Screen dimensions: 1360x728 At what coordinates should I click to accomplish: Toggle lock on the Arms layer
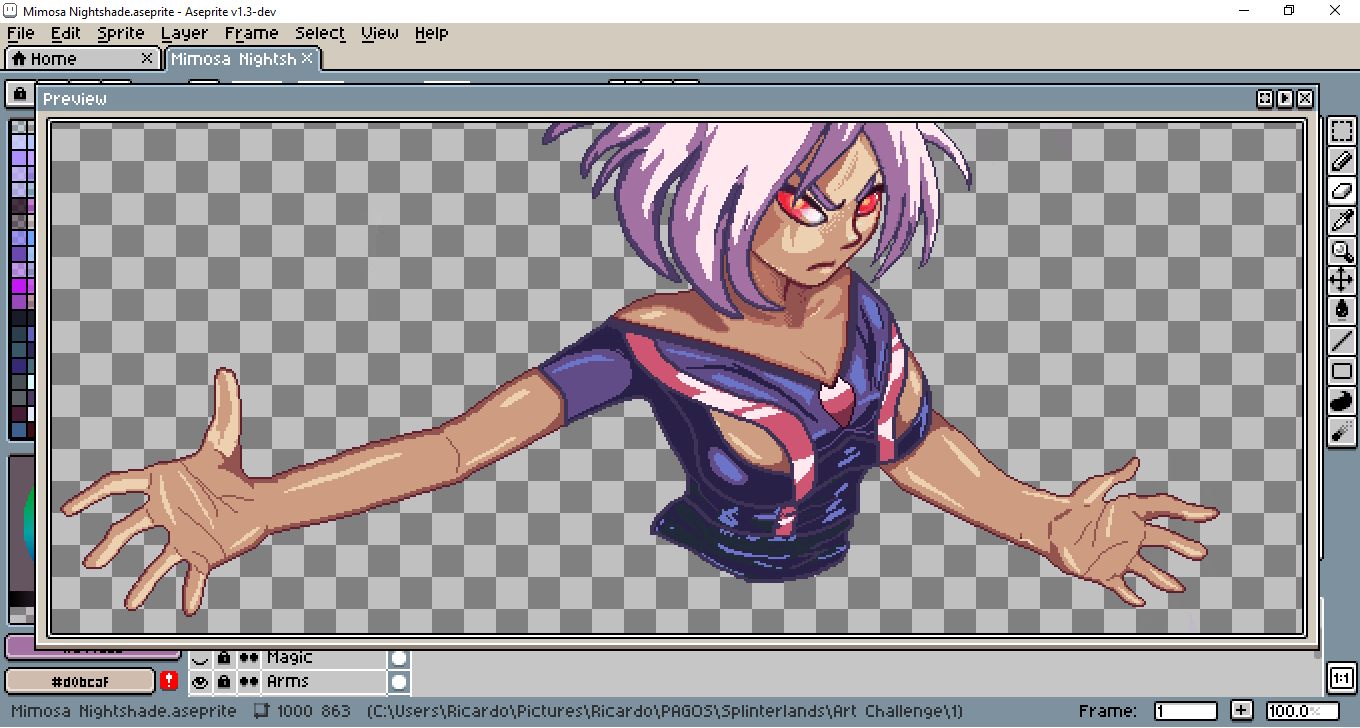(x=224, y=682)
